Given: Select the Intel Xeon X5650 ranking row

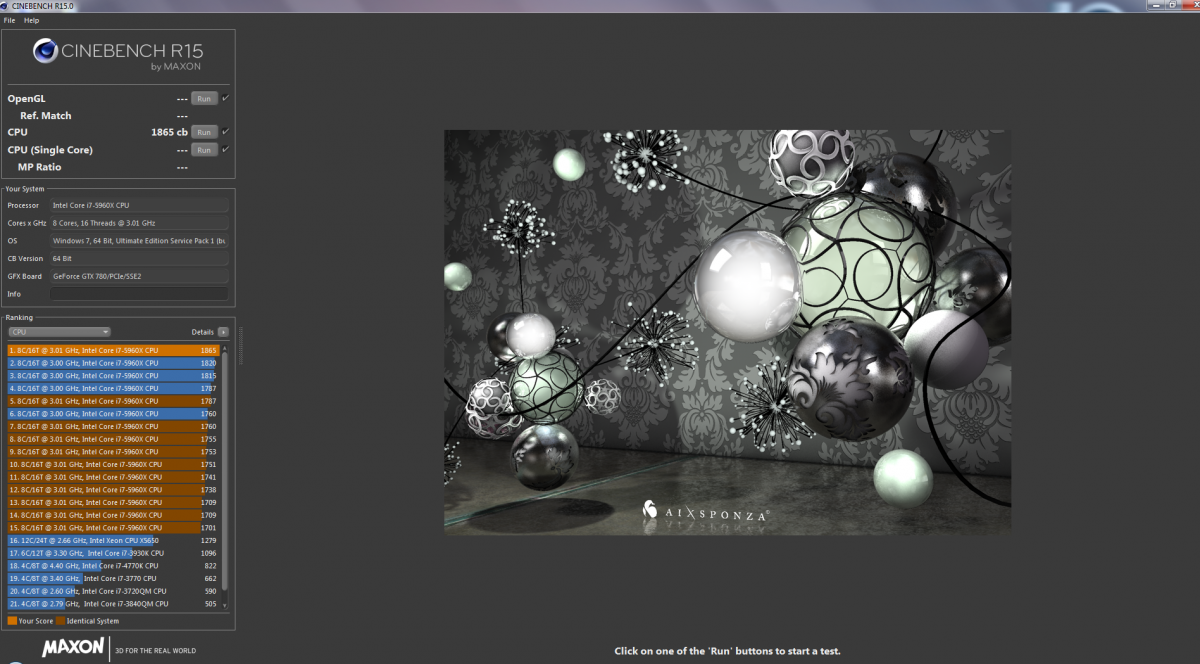Looking at the screenshot, I should tap(113, 540).
